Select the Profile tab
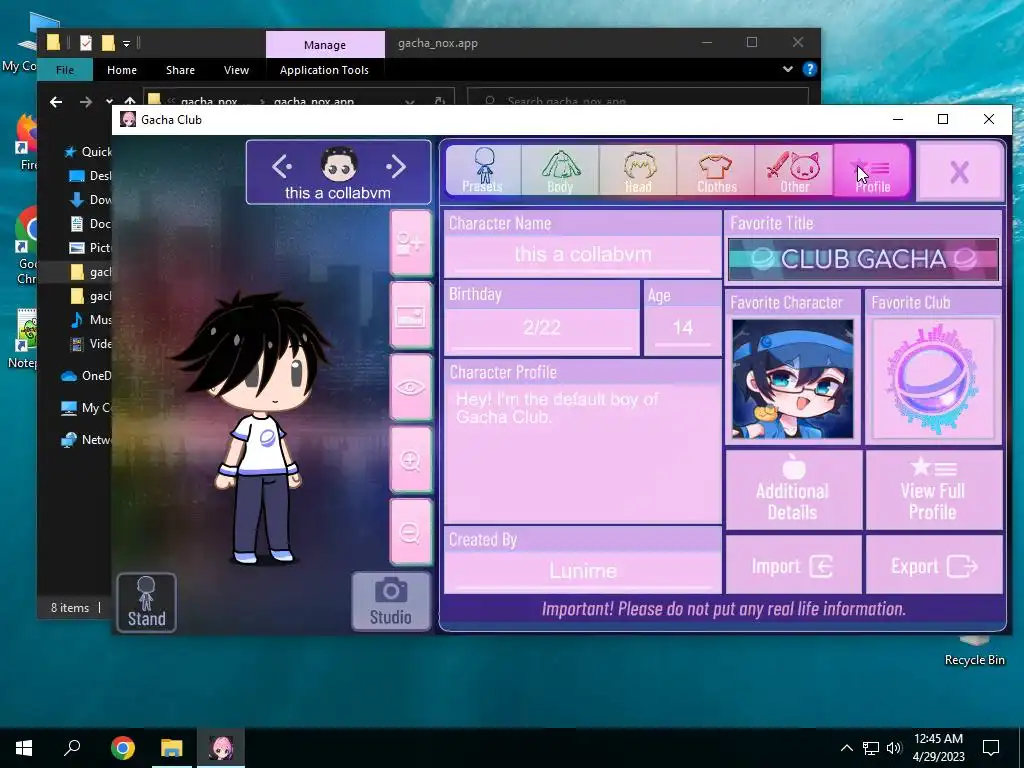The image size is (1024, 768). click(872, 170)
